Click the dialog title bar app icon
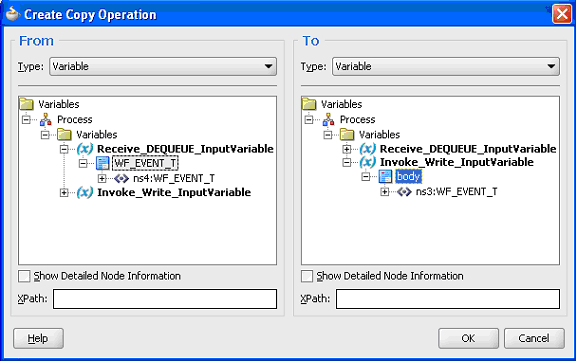 (x=12, y=14)
